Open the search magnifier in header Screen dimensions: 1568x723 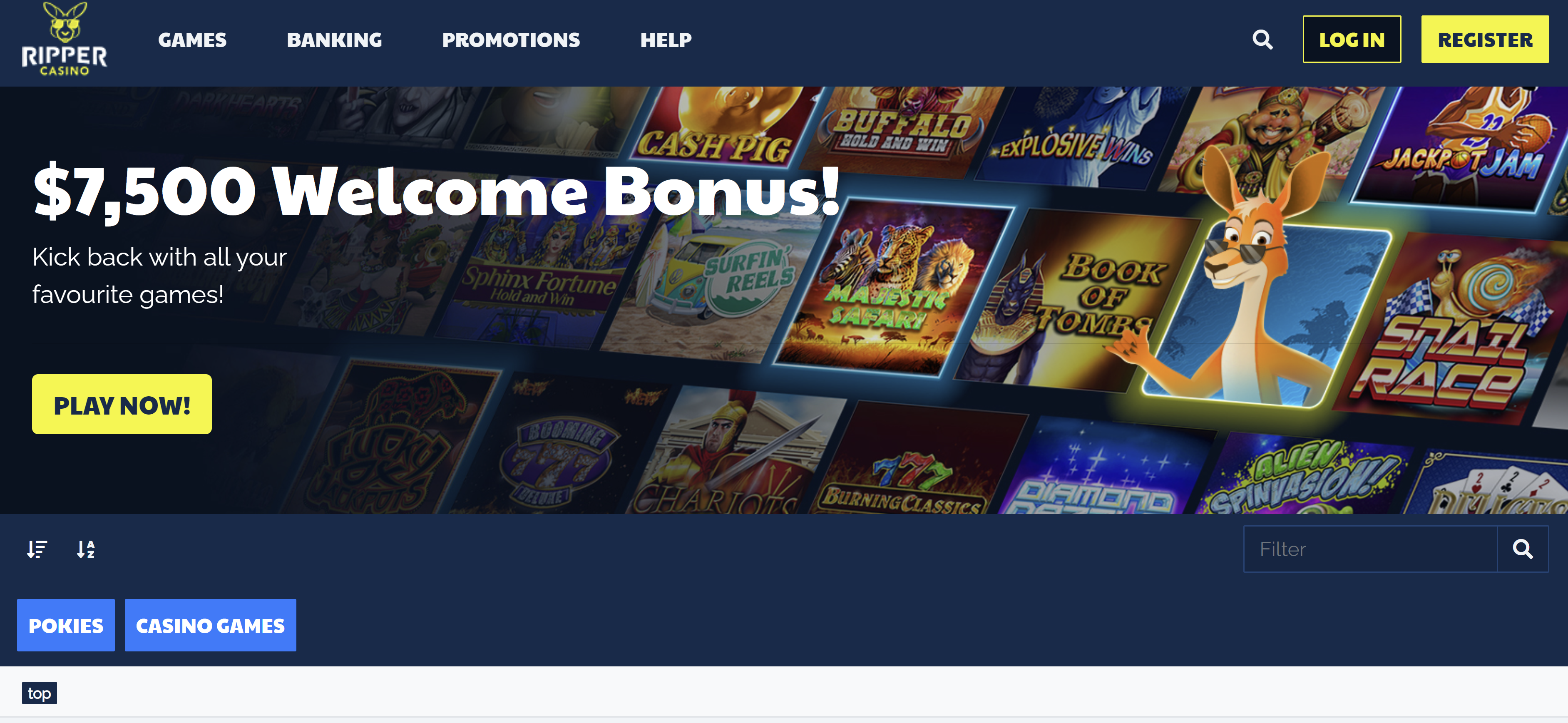point(1262,40)
